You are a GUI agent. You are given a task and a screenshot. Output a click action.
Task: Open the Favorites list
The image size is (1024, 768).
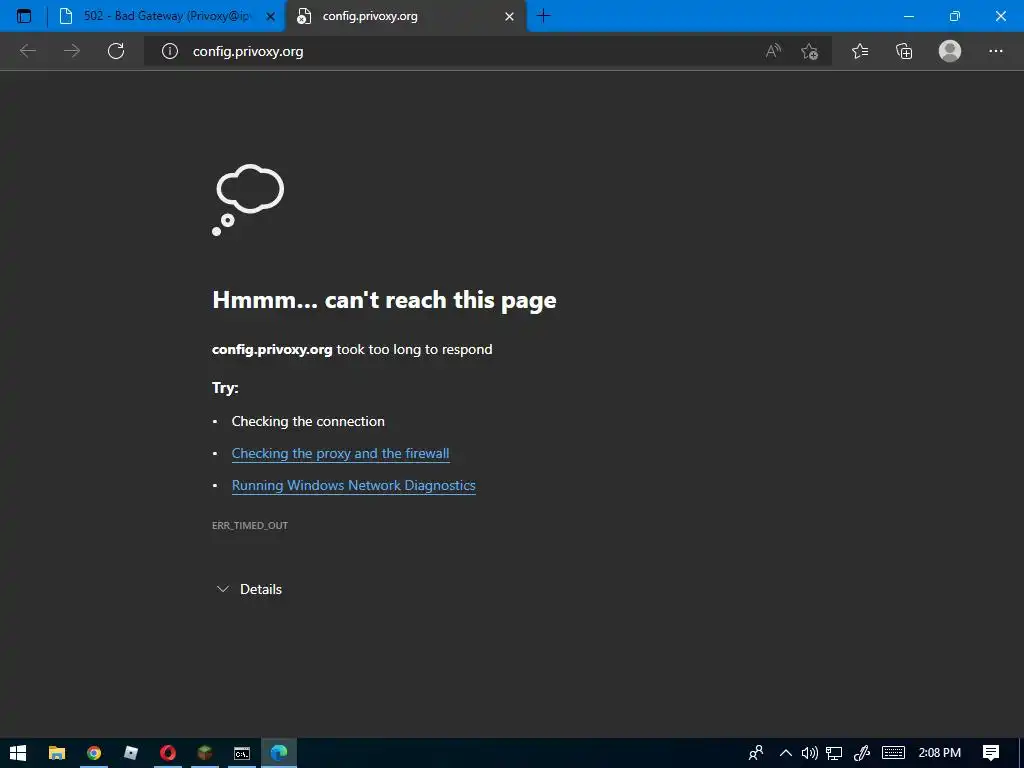(860, 51)
